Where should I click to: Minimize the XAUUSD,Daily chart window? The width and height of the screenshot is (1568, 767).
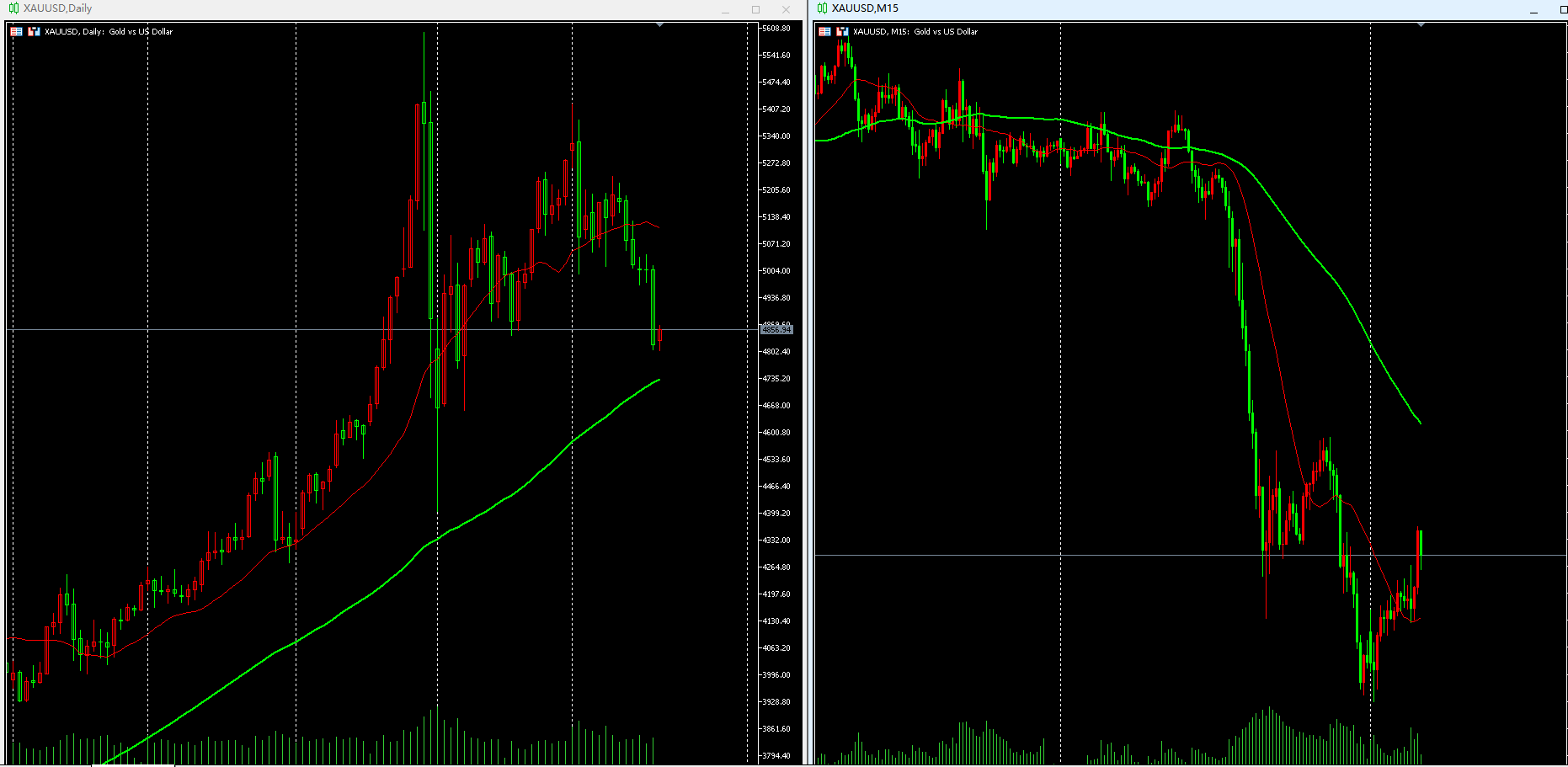(x=726, y=10)
